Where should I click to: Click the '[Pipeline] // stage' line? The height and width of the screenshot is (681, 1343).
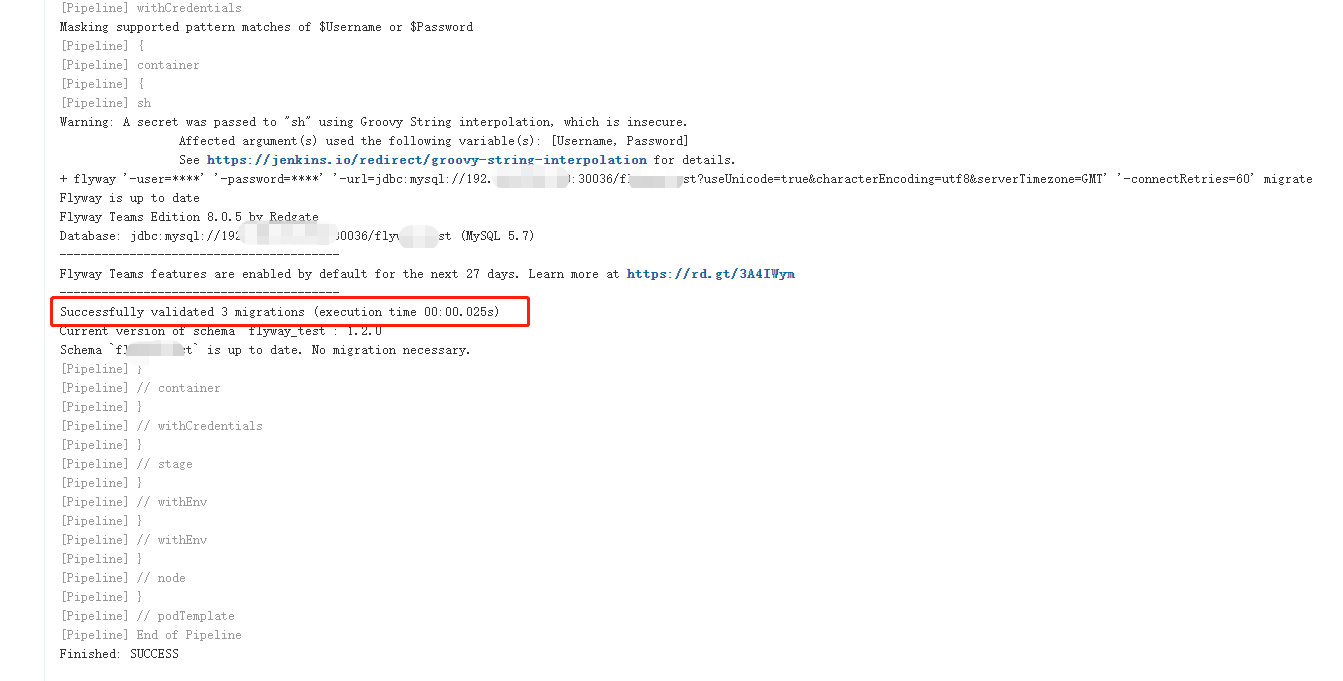[x=126, y=464]
